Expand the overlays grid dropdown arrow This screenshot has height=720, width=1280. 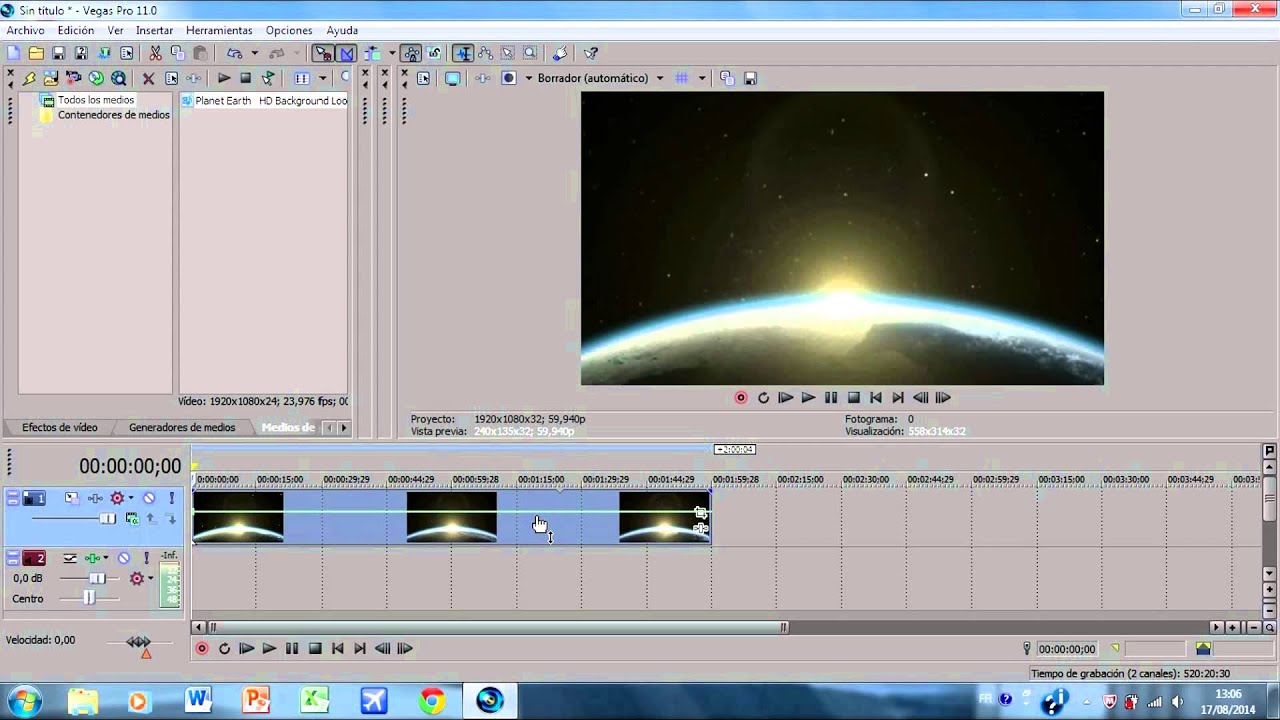(x=702, y=78)
